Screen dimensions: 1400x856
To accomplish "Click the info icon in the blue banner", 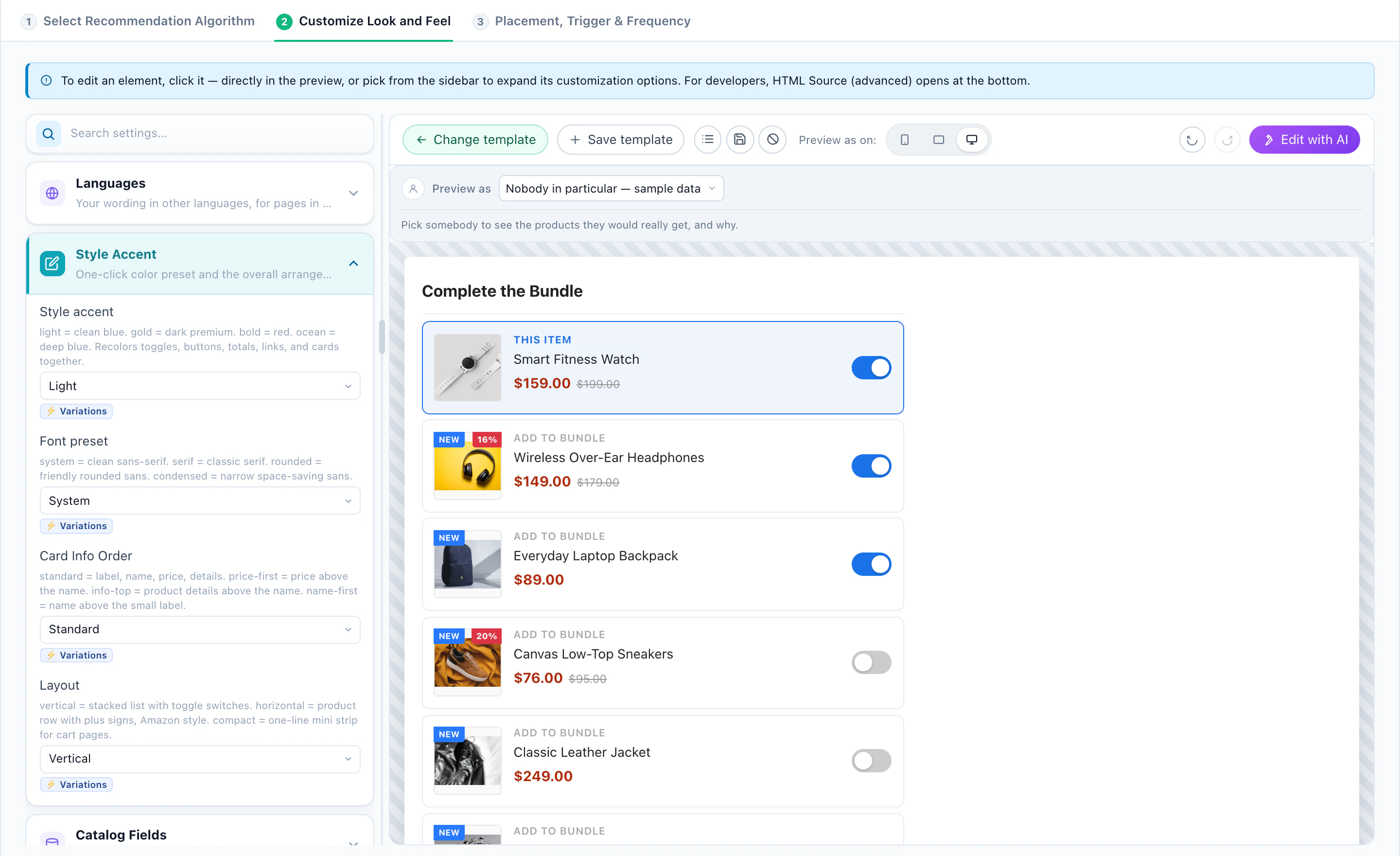I will click(47, 81).
